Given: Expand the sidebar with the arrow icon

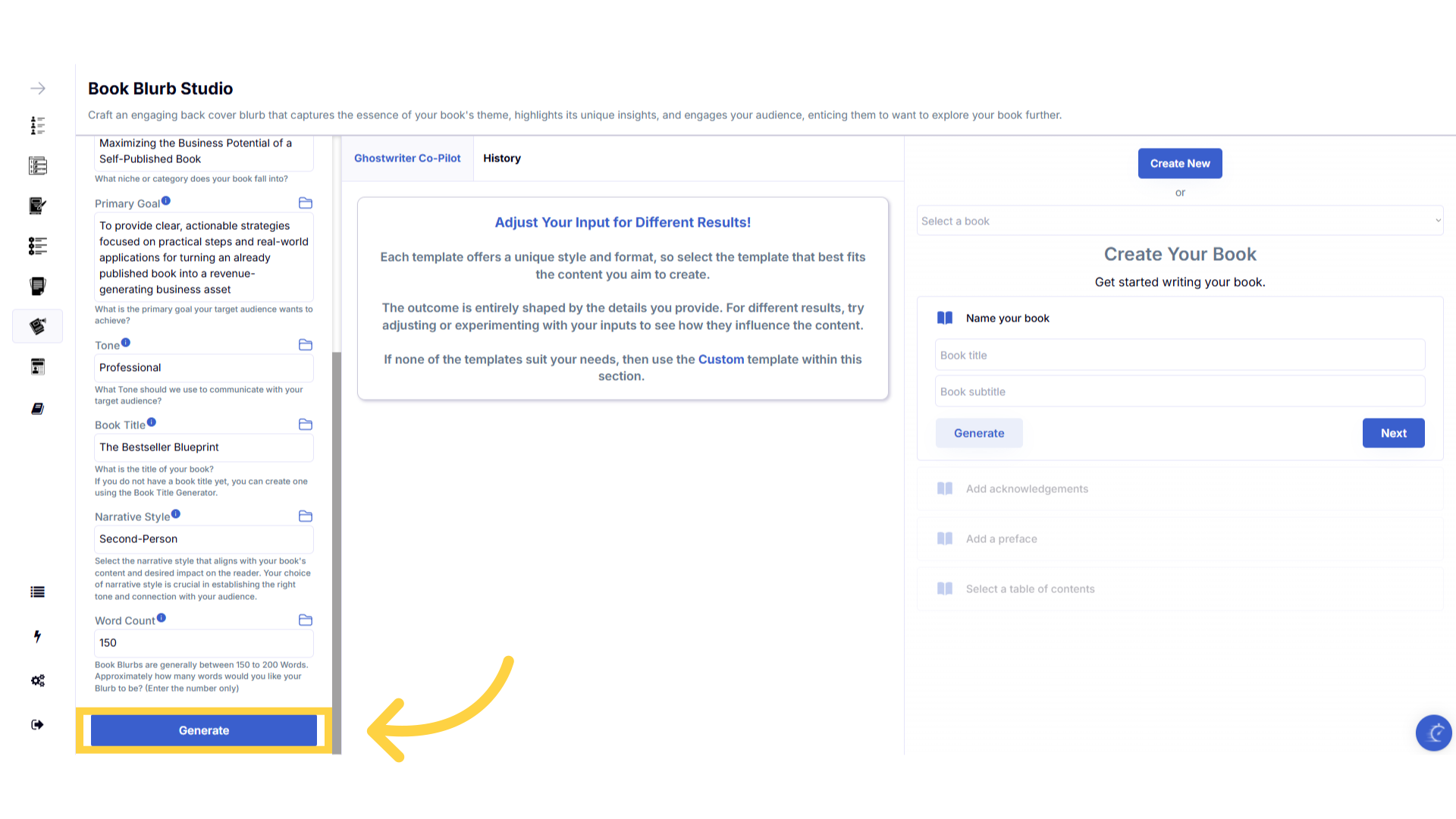Looking at the screenshot, I should [37, 89].
